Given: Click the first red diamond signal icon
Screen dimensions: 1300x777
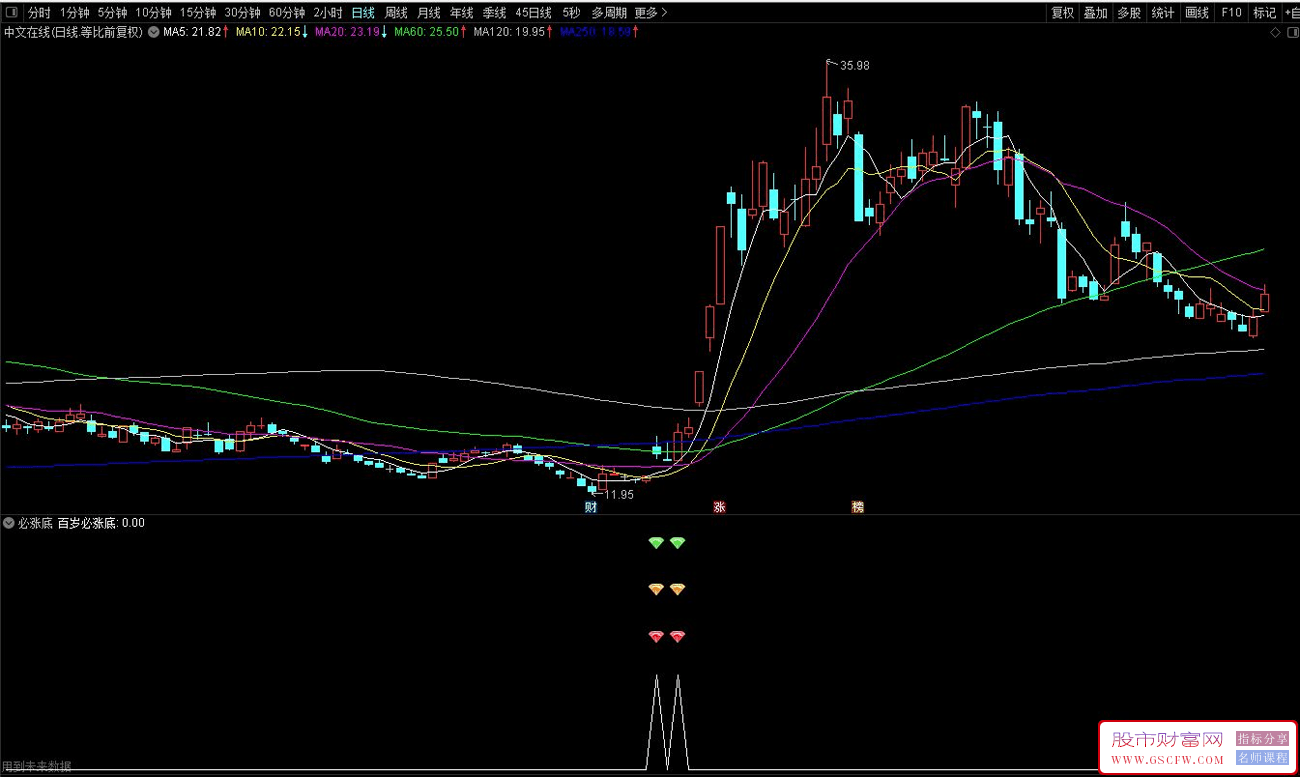Looking at the screenshot, I should [x=656, y=636].
